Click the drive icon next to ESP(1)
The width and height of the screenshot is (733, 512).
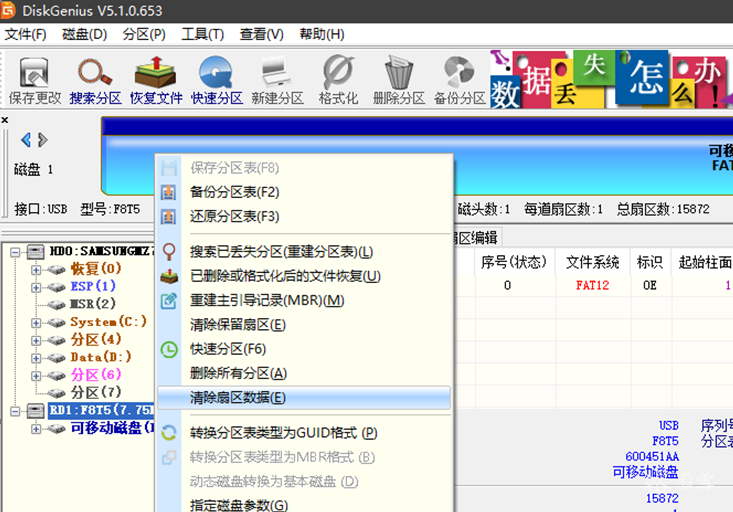(57, 287)
